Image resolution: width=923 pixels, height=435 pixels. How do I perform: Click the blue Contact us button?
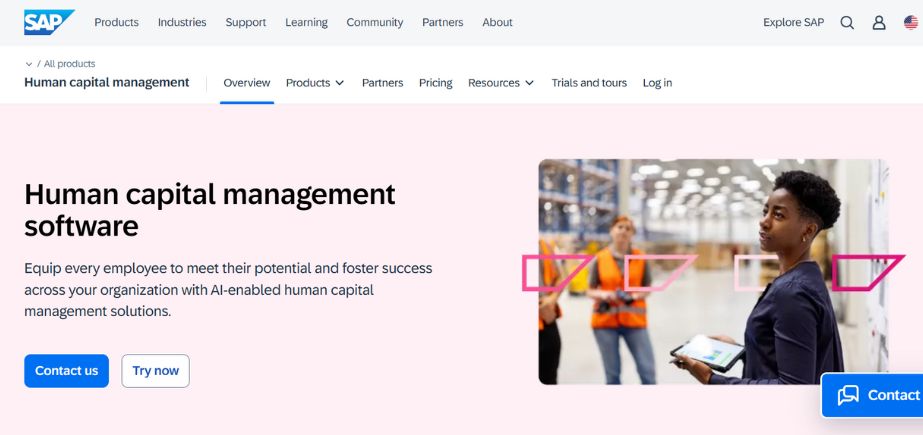tap(67, 371)
